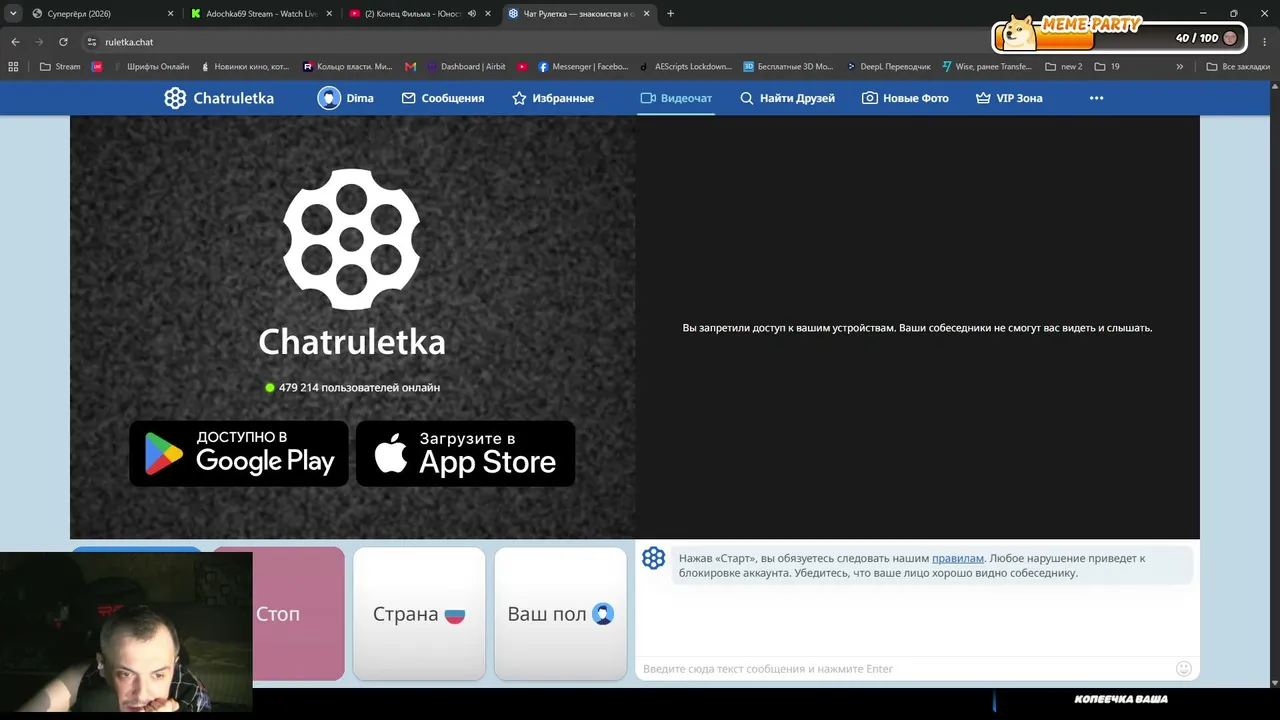Open the emoji smiley picker in chat

tap(1184, 669)
